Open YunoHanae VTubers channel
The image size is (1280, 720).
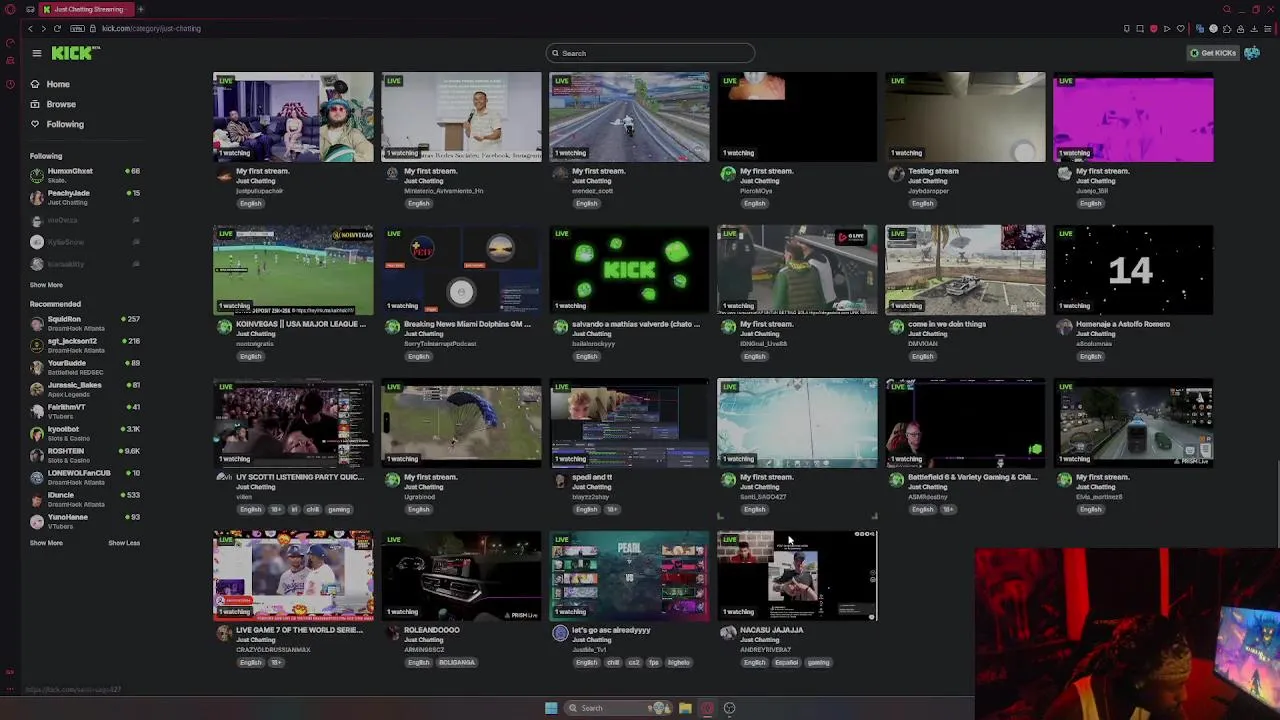tap(84, 522)
